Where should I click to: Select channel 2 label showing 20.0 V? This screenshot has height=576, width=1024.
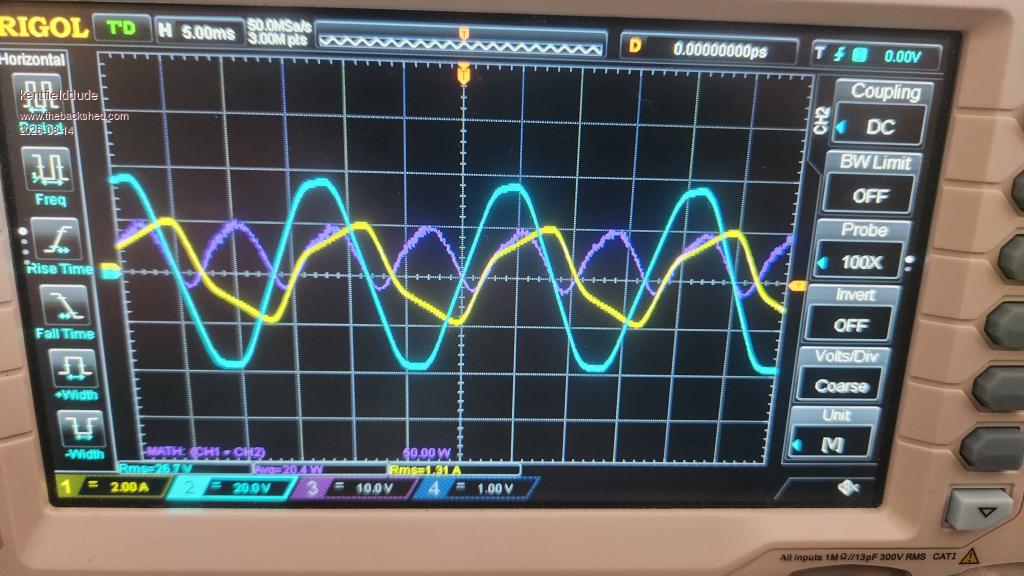(232, 487)
